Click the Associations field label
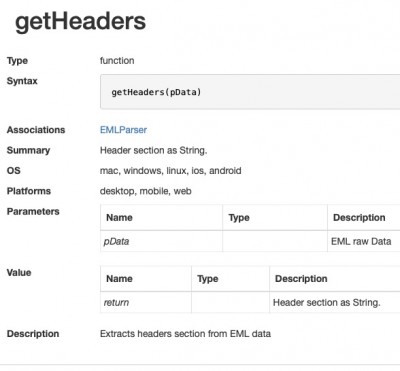Image resolution: width=400 pixels, height=371 pixels. (x=36, y=130)
